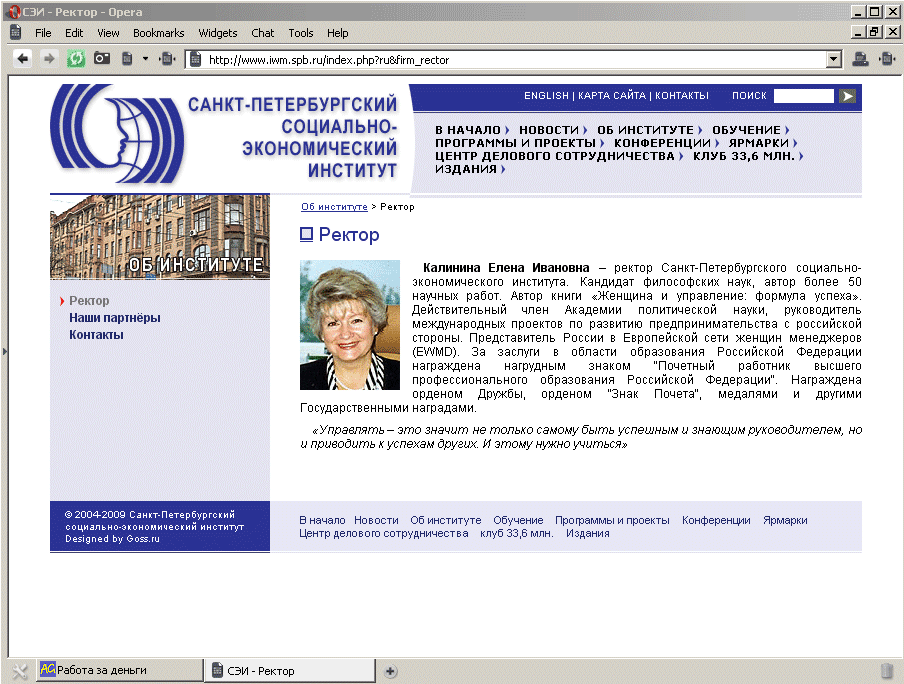Click footer link Обучение
This screenshot has height=684, width=904.
(518, 520)
